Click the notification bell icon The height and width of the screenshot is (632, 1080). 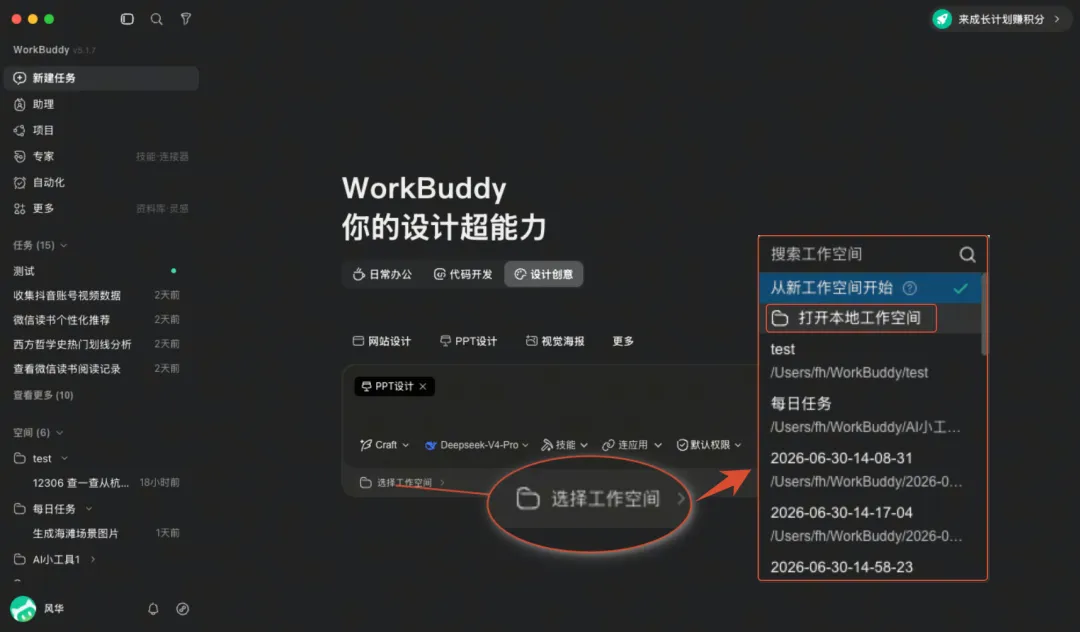click(153, 609)
